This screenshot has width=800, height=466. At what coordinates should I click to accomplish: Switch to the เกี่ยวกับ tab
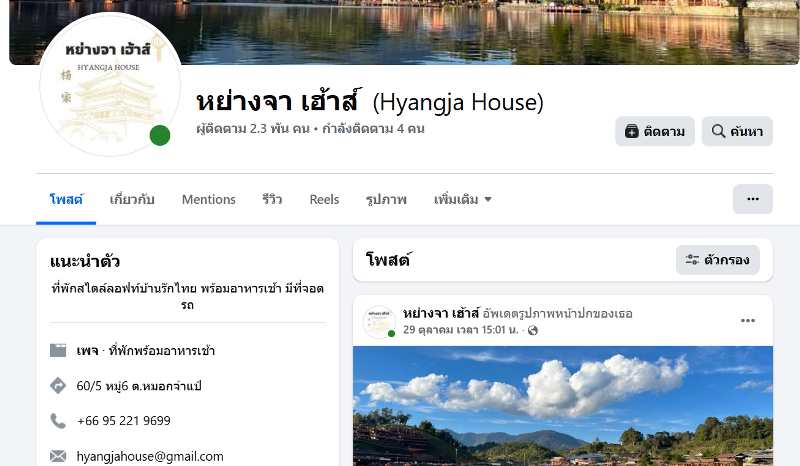(132, 199)
